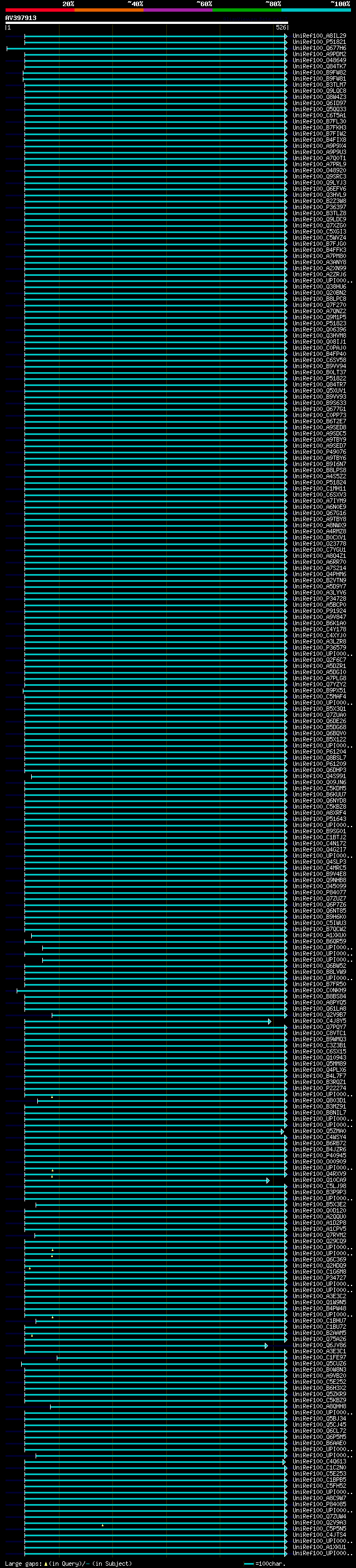
Task: Select the UniRef100_B4FIX8 label
Action: (x=319, y=140)
